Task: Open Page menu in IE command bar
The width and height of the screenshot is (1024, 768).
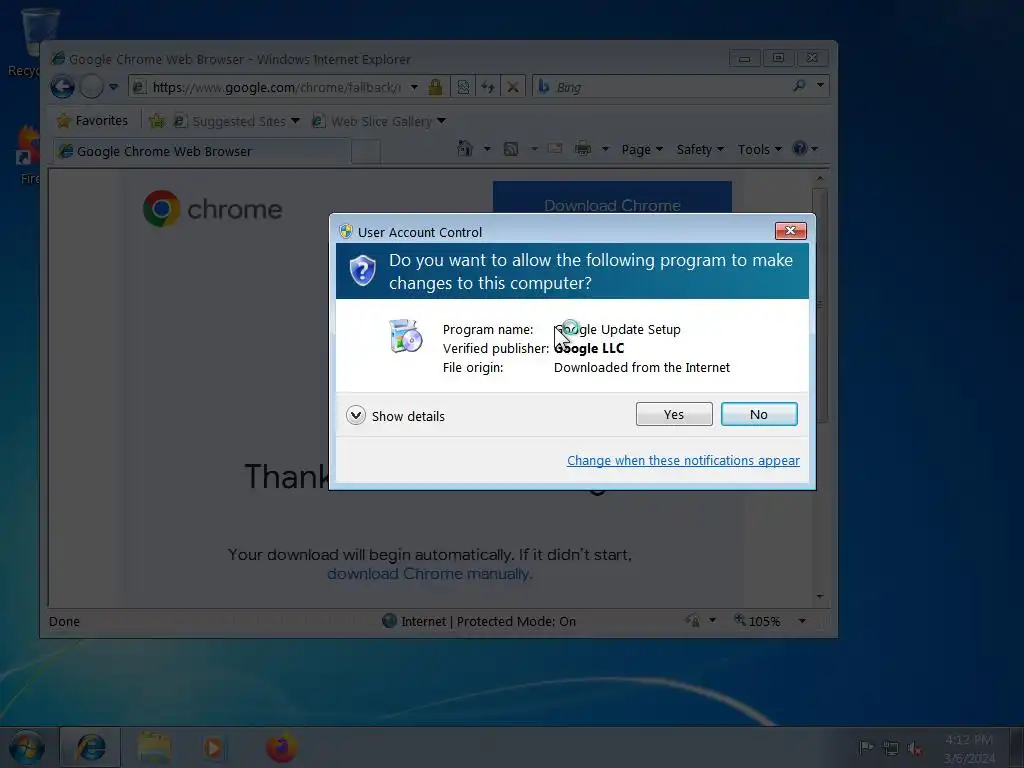Action: (x=642, y=150)
